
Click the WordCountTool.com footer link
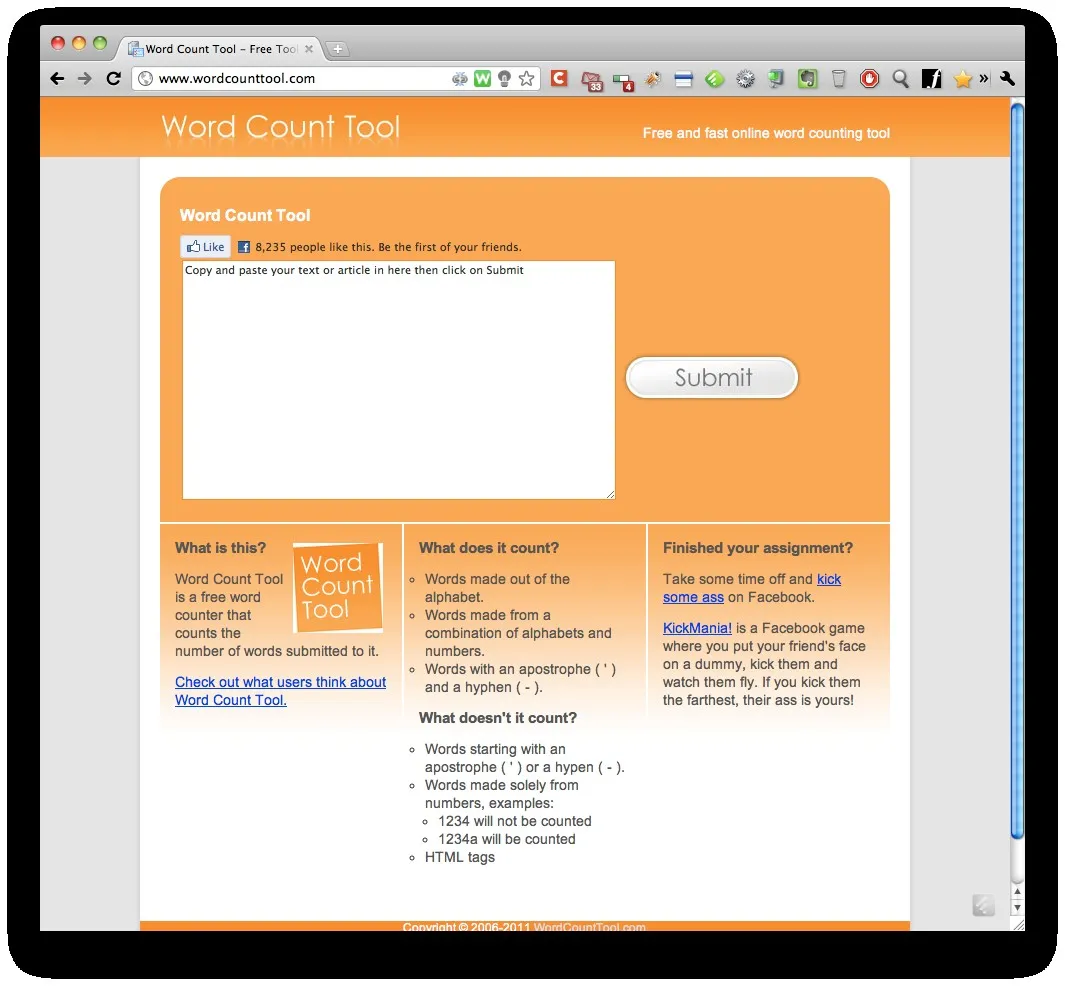[590, 926]
